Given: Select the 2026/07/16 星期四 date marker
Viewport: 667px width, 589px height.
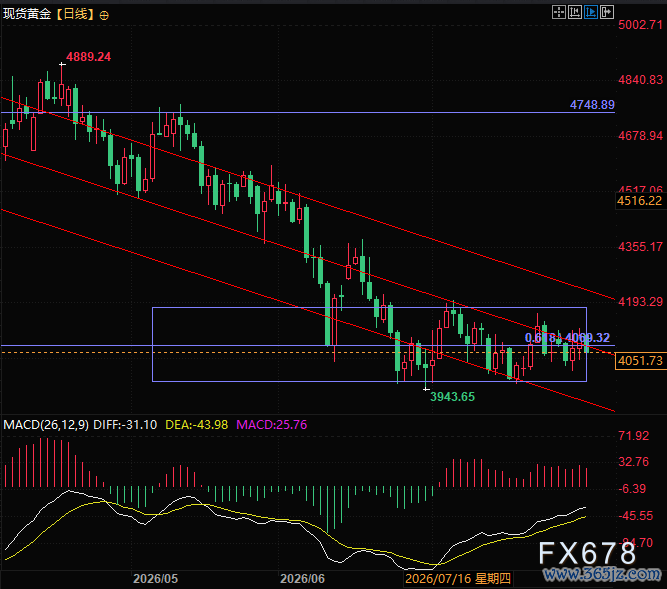Looking at the screenshot, I should point(458,579).
